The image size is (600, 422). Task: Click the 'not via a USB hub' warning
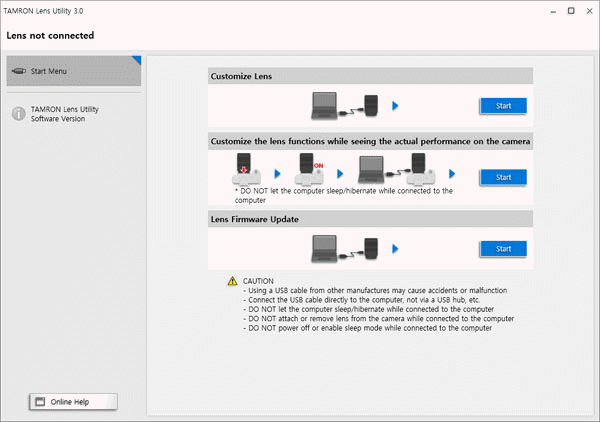tap(362, 300)
